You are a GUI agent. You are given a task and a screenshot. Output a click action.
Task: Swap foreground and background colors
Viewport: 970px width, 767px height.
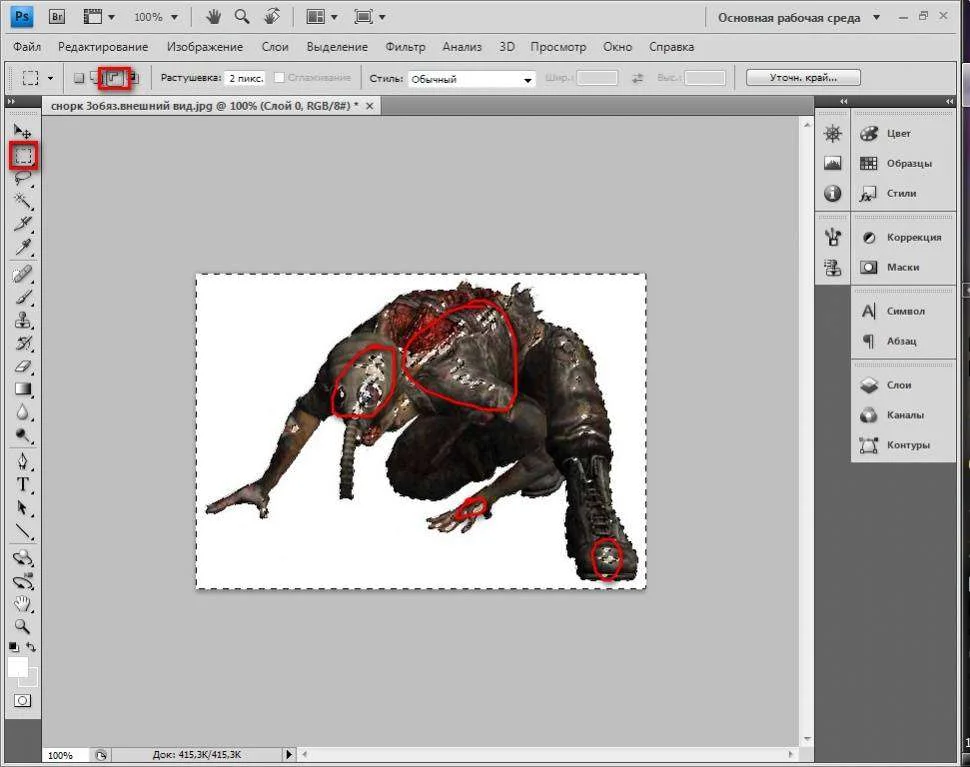click(x=31, y=648)
